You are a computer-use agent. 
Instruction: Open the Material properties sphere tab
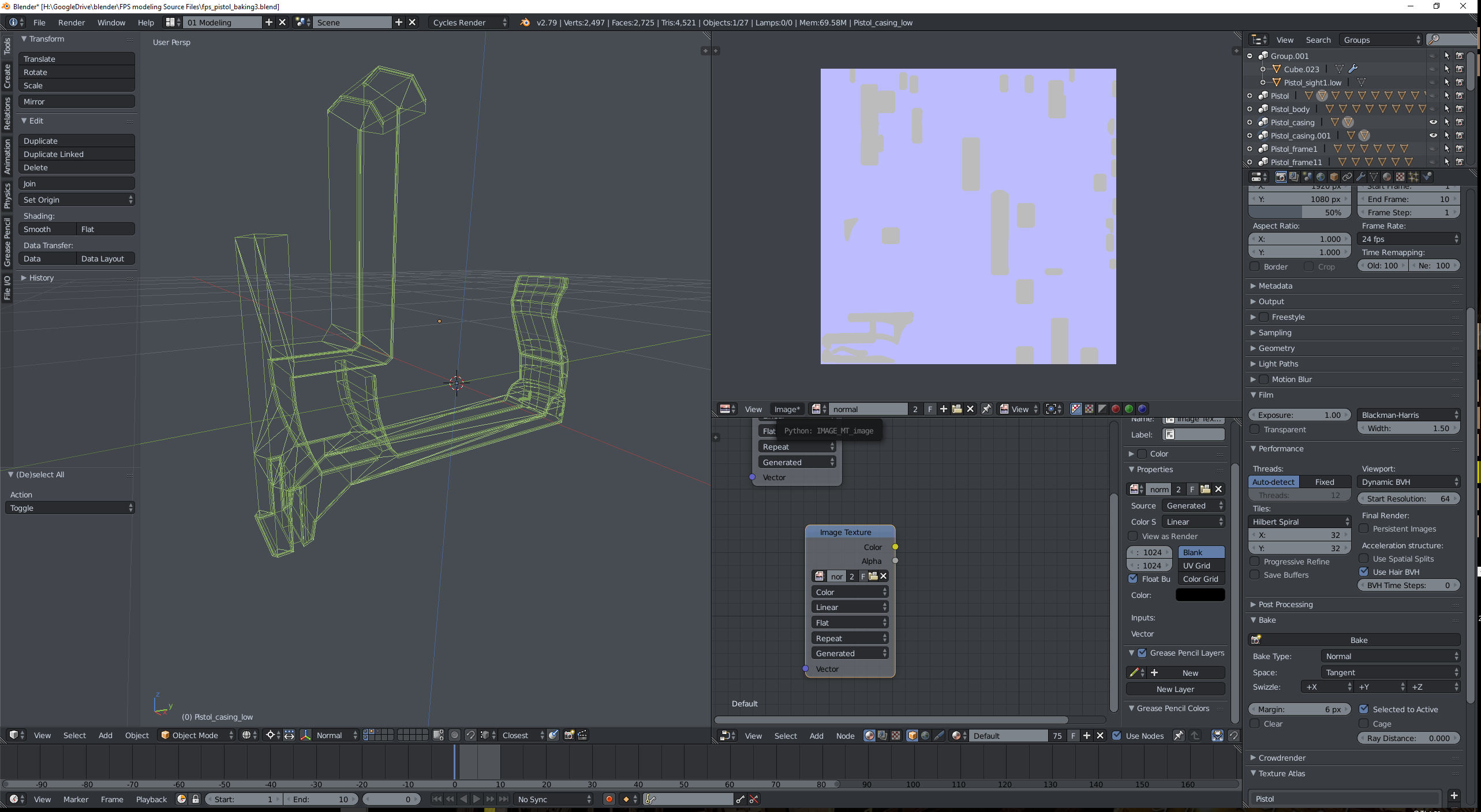[1387, 177]
